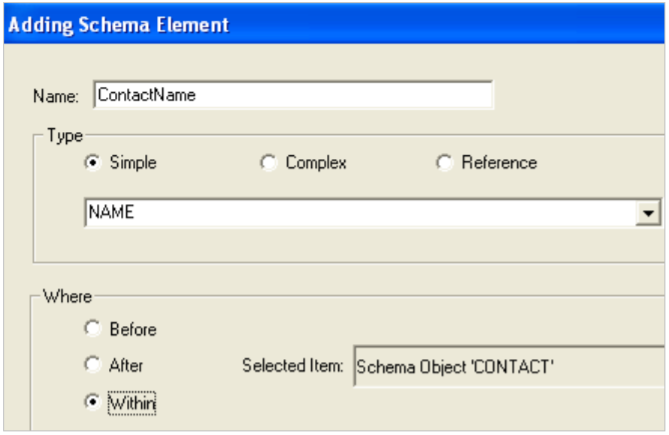The width and height of the screenshot is (669, 435).
Task: Click the NAME combo box text area
Action: pyautogui.click(x=360, y=213)
